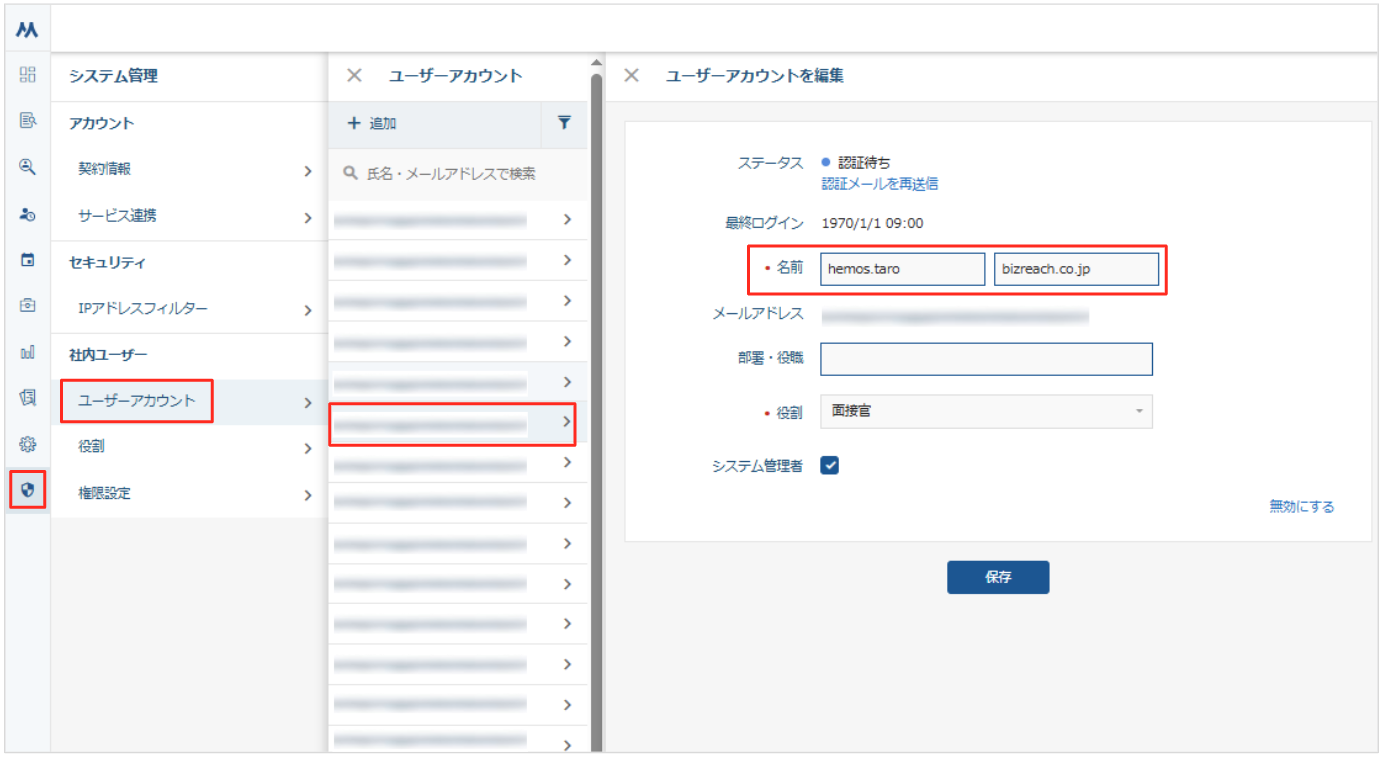Click the 追加 button to add user
Screen dimensions: 1383x758
(372, 123)
